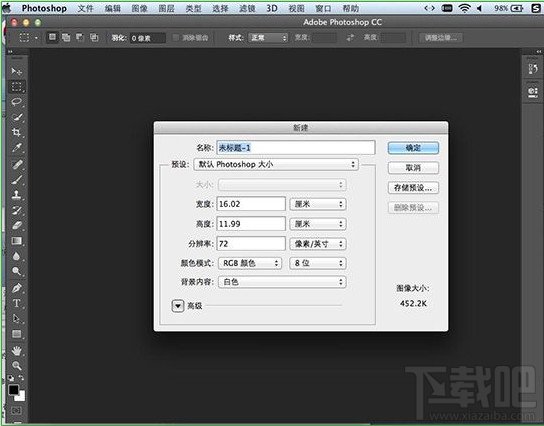
Task: Reset default foreground and background colors
Action: click(x=11, y=378)
